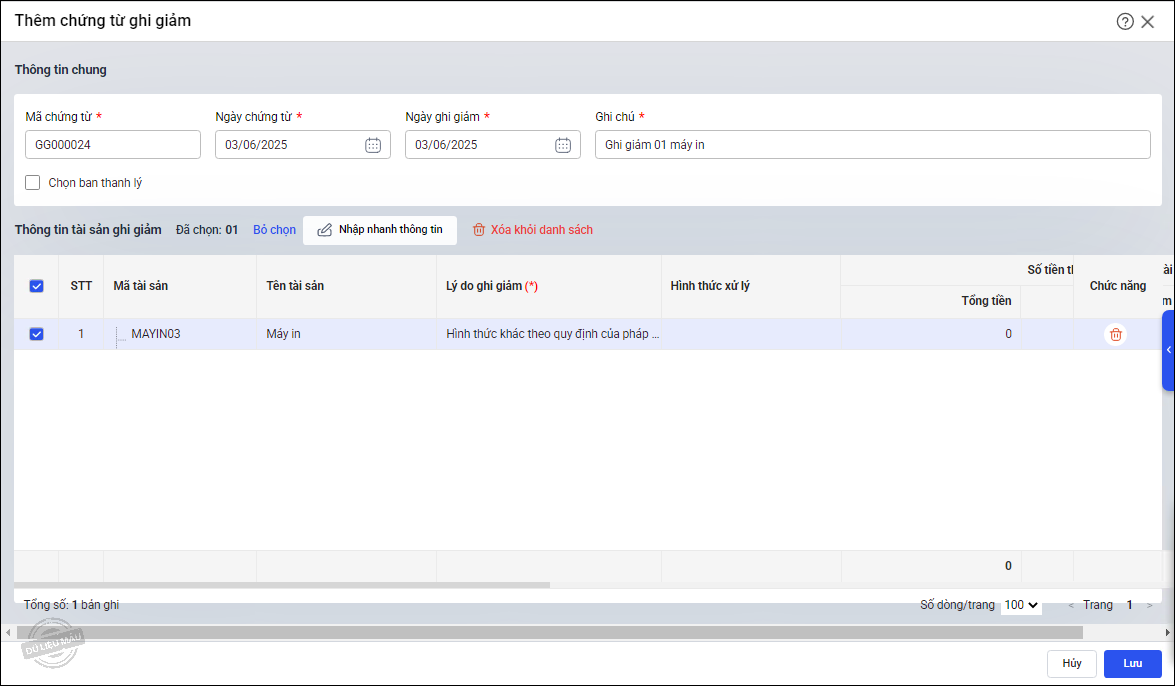Image resolution: width=1175 pixels, height=686 pixels.
Task: Click the Hình thức xử lý cell for MAYIN03
Action: 751,334
